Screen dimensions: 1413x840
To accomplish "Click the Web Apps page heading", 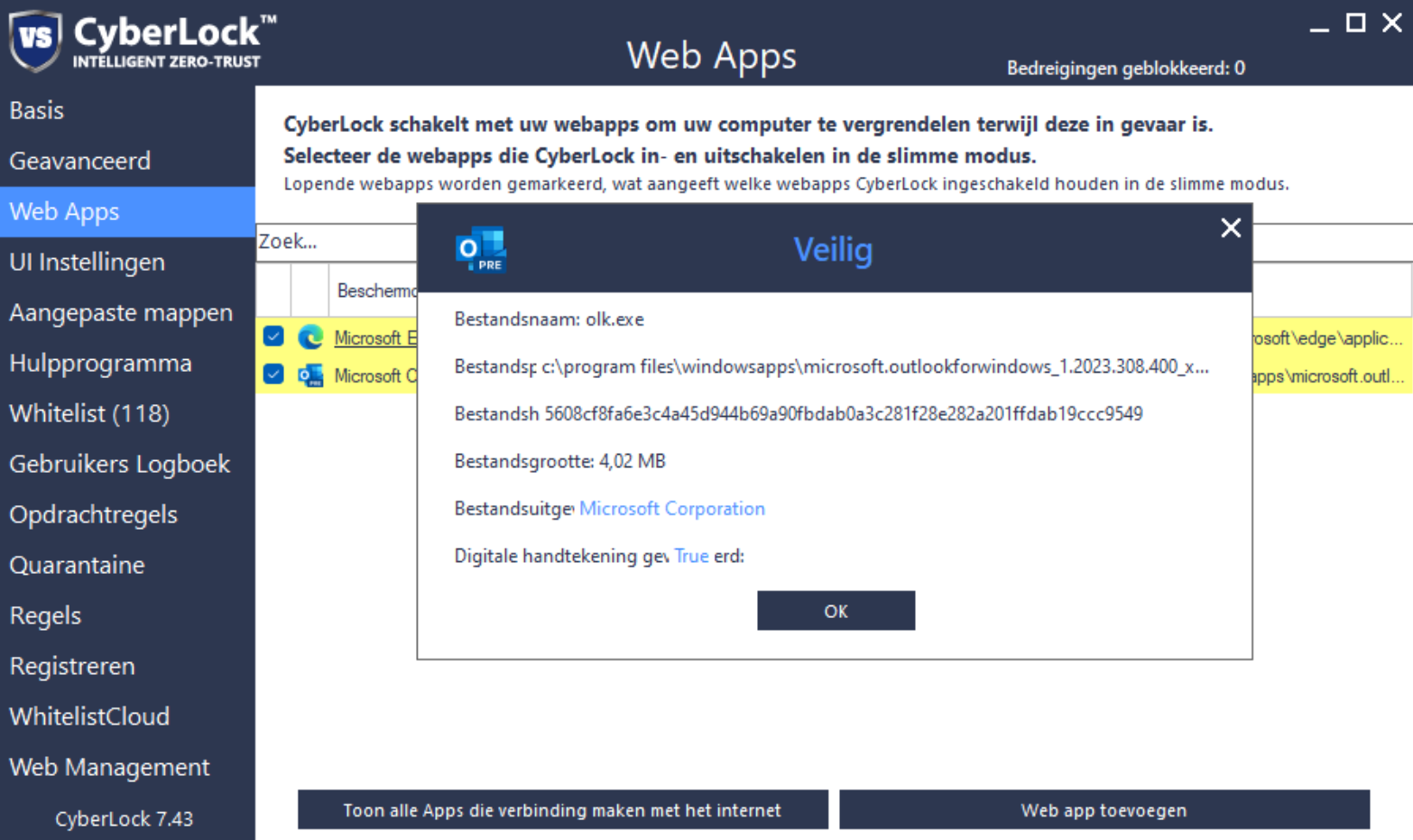I will [711, 56].
